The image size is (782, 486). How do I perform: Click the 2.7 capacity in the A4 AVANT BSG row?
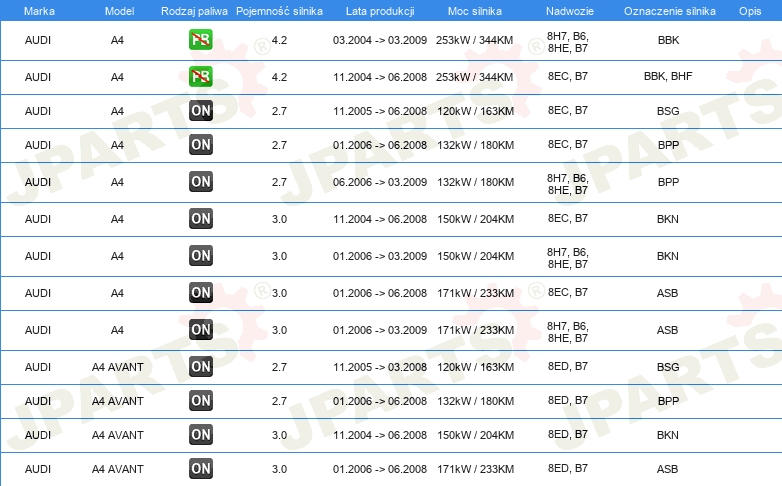coord(279,367)
